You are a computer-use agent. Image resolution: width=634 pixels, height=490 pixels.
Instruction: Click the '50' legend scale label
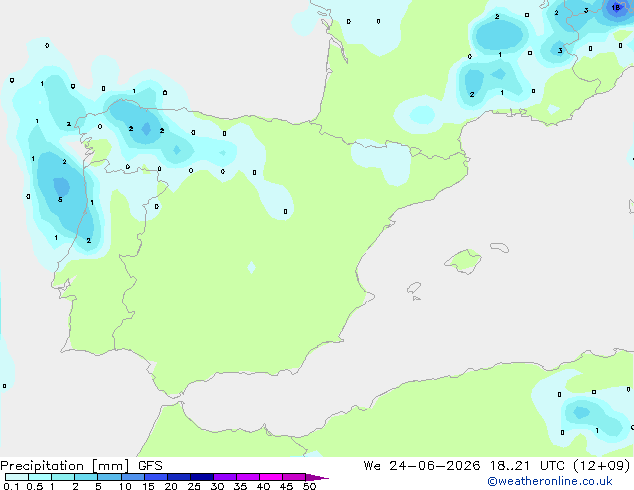point(309,486)
